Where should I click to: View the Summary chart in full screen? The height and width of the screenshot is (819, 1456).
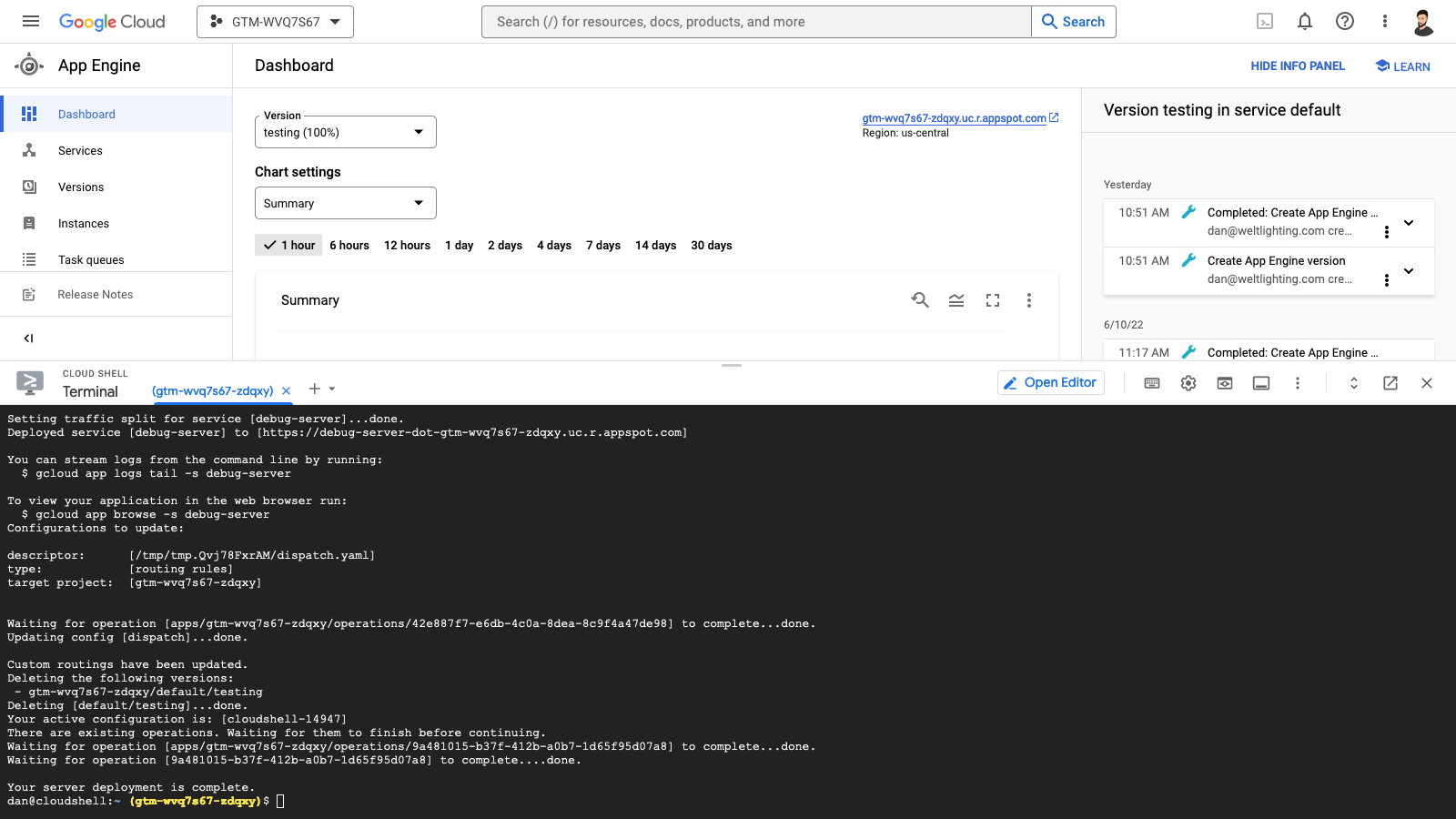(x=993, y=300)
